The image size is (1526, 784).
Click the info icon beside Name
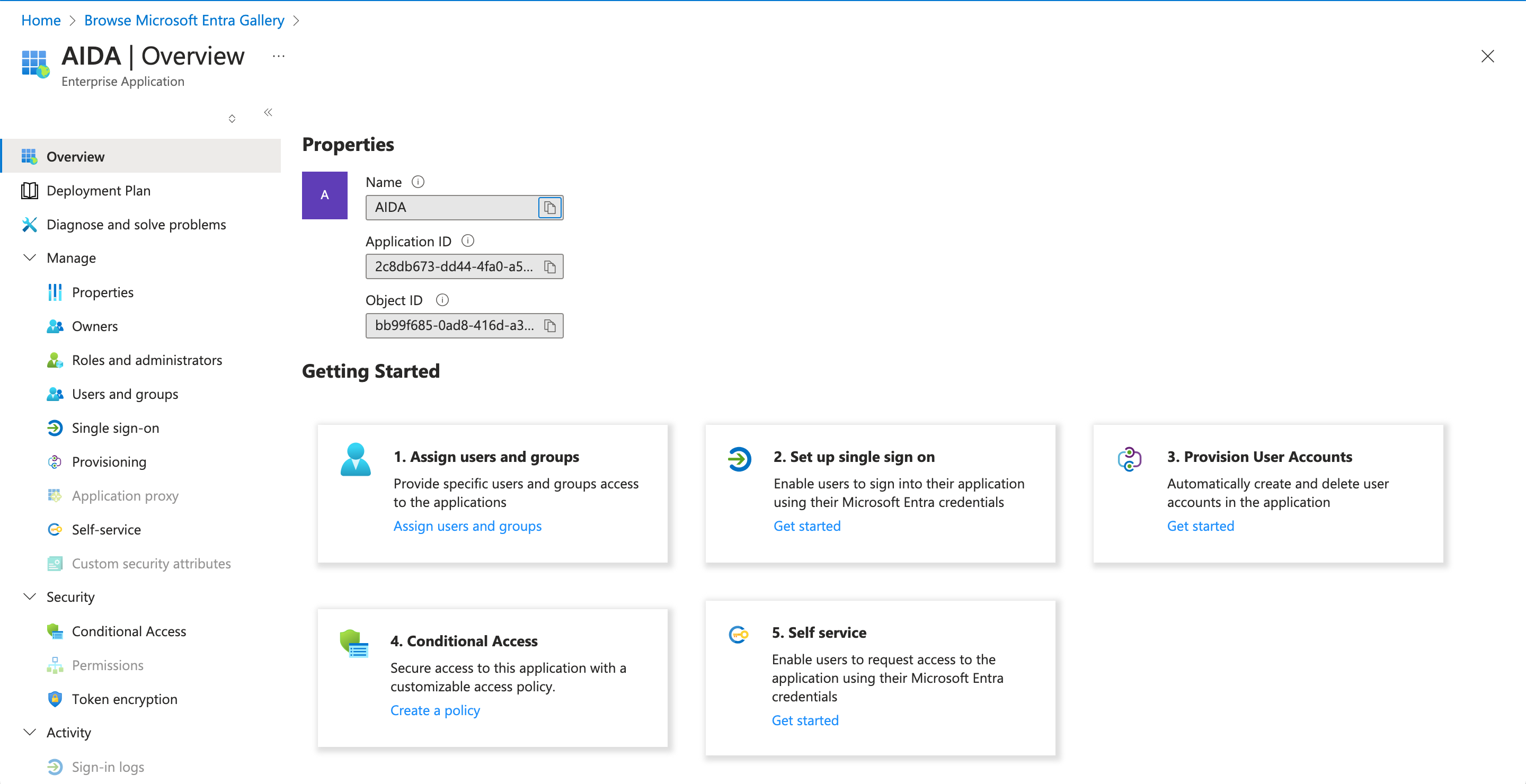(418, 182)
